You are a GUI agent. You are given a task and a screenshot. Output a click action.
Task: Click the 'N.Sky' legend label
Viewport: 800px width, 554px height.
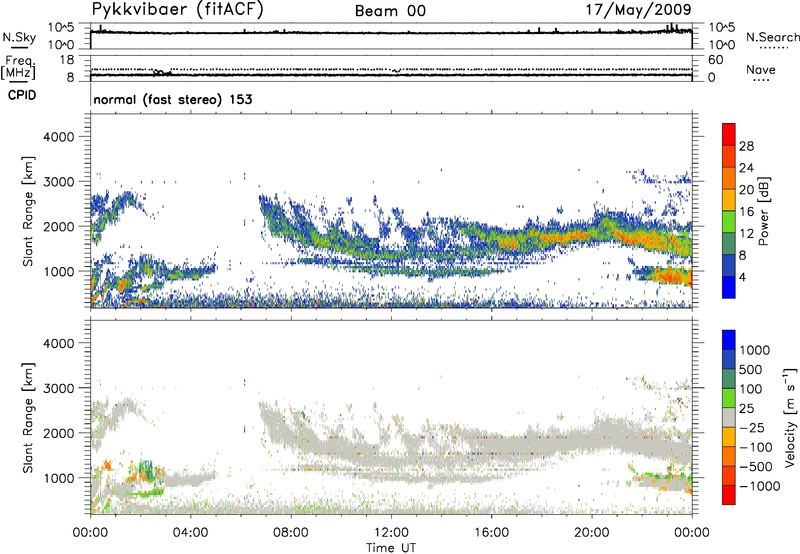point(19,37)
